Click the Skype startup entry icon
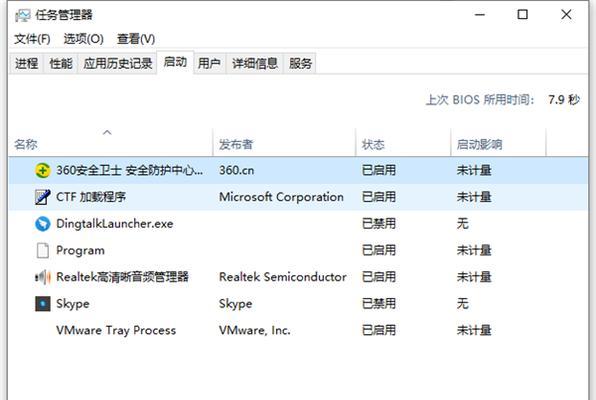Viewport: 596px width, 400px height. click(x=43, y=304)
